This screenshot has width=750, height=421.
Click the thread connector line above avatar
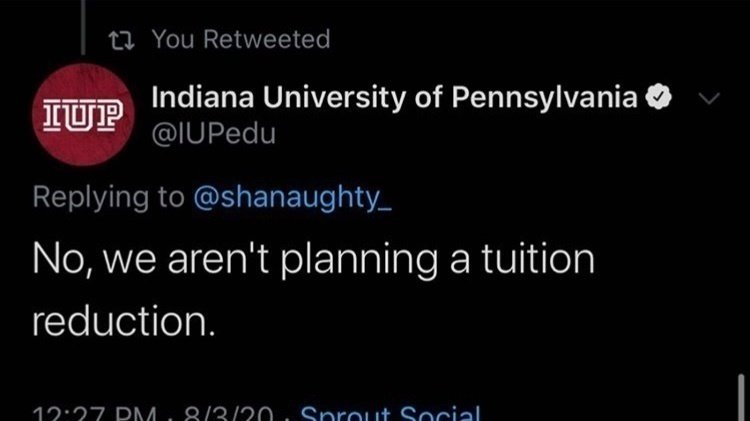click(x=83, y=27)
